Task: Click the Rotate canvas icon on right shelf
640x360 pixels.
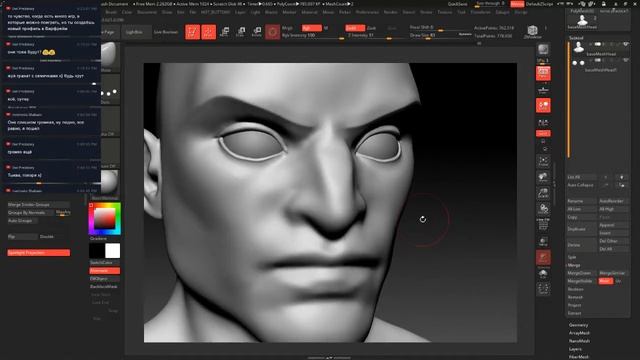Action: 543,209
